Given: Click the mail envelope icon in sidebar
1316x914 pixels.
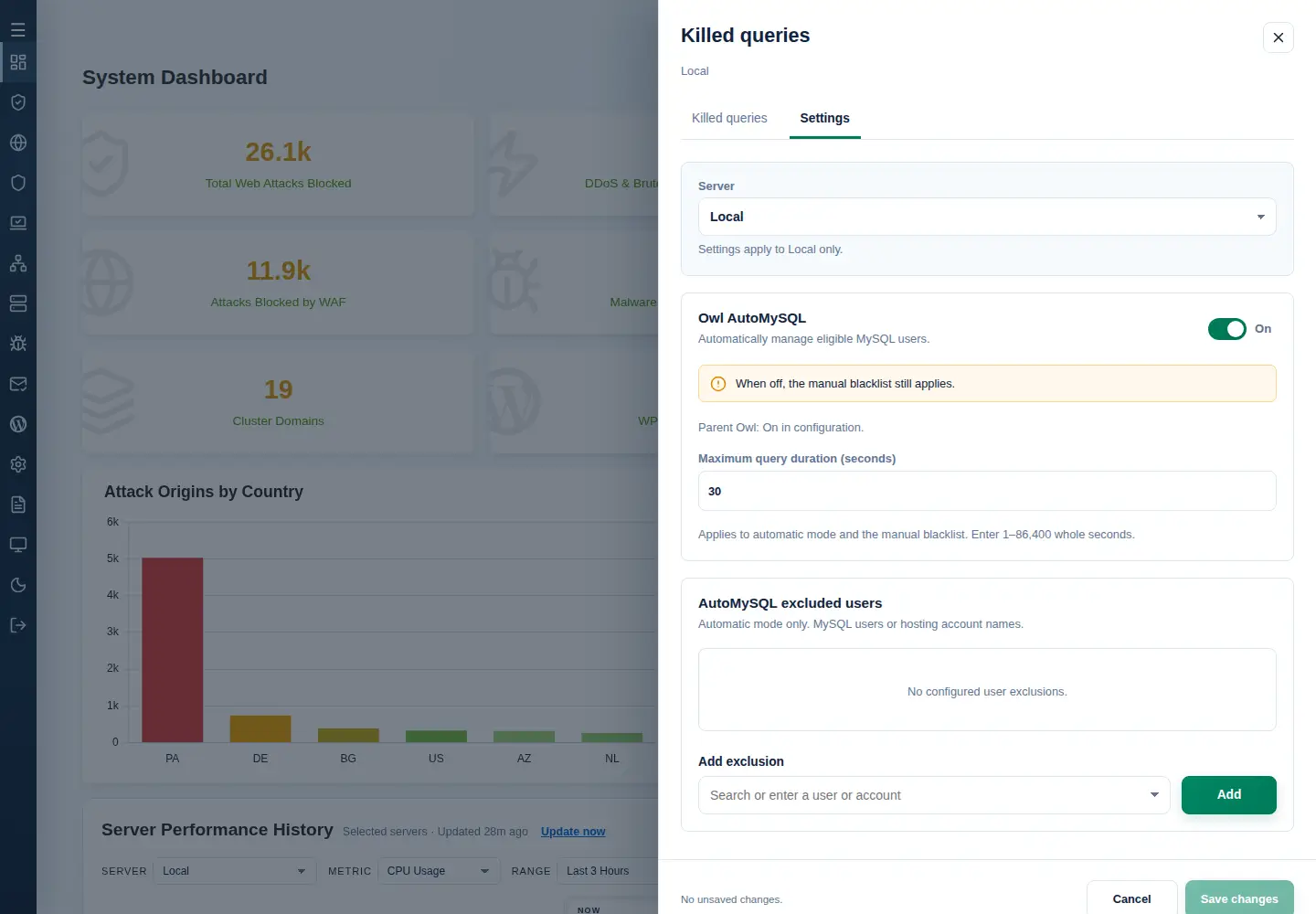Looking at the screenshot, I should tap(18, 384).
